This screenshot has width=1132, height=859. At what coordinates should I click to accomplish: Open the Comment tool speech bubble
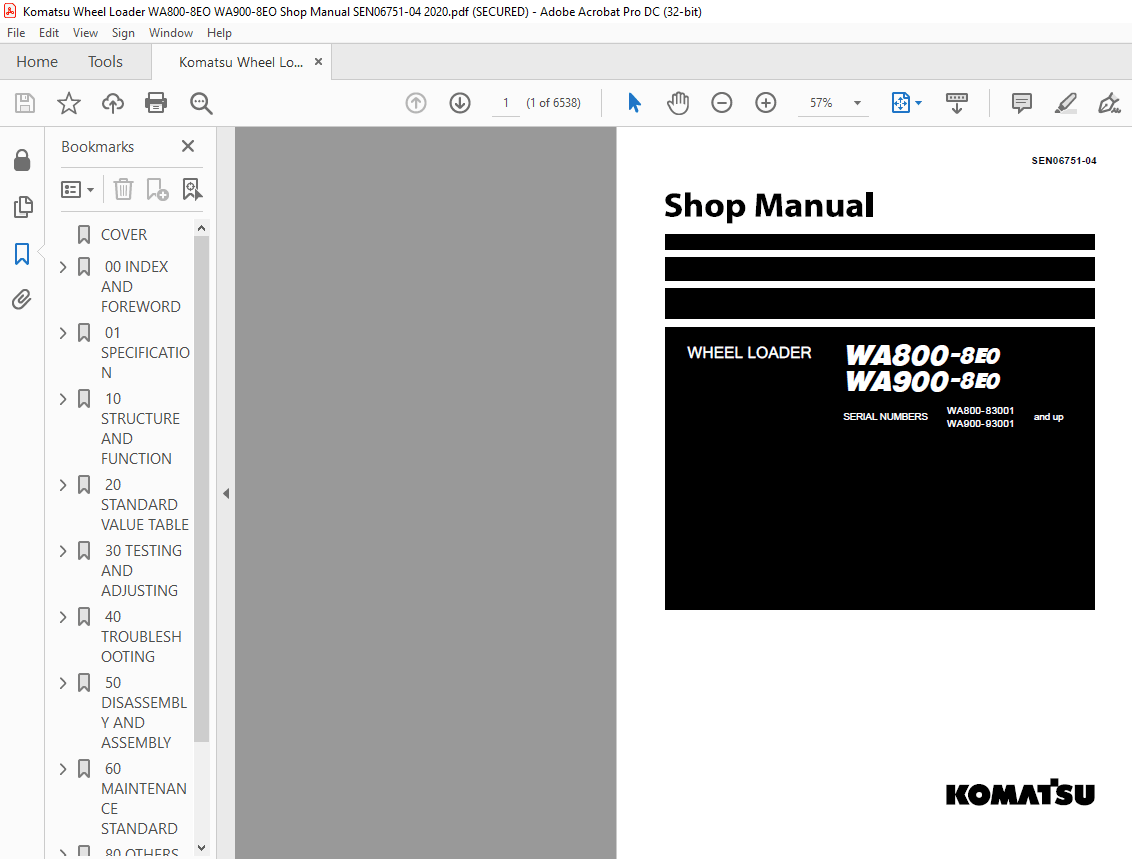pyautogui.click(x=1021, y=102)
